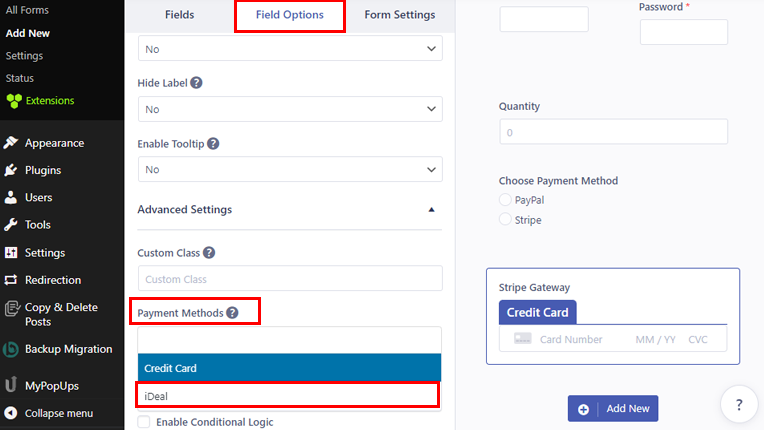The image size is (764, 430).
Task: Click the question mark help button
Action: pos(739,405)
